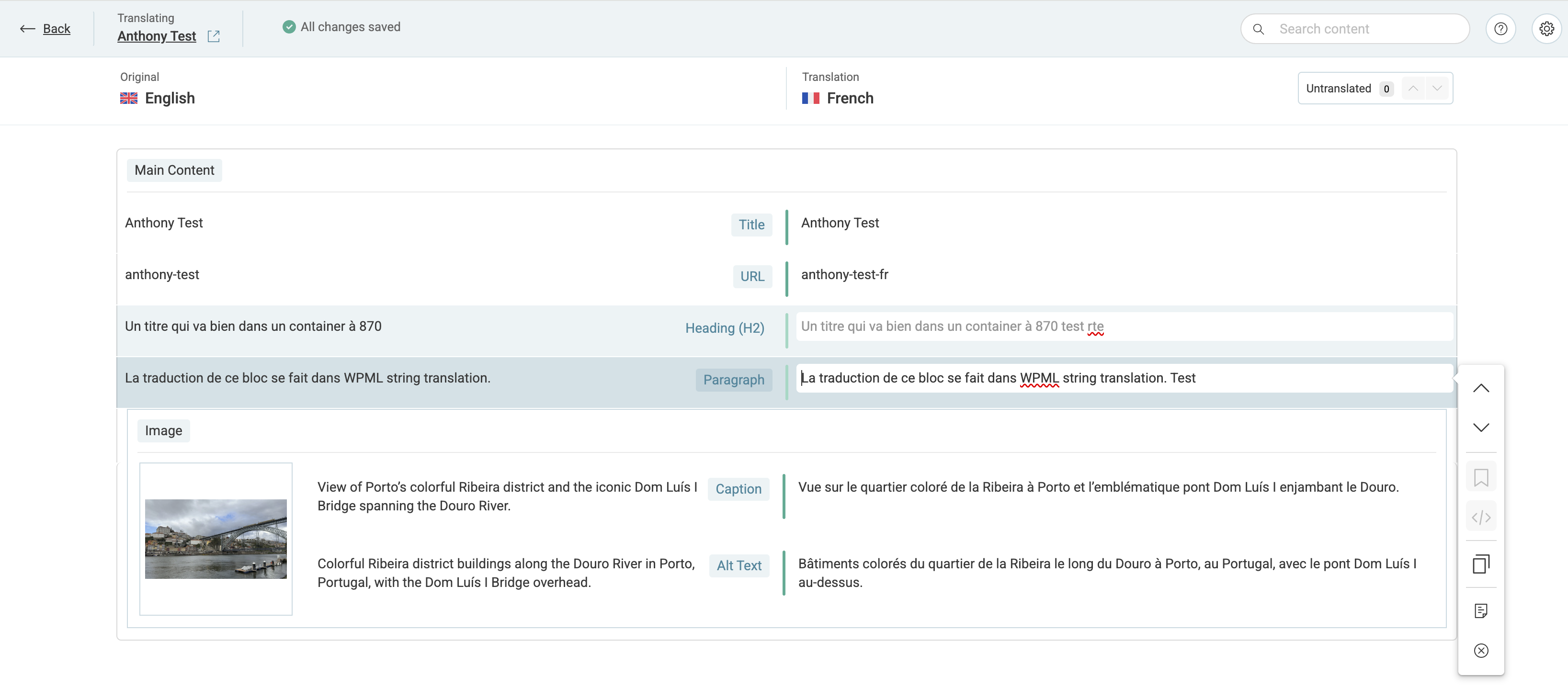Open Anthony Test page in new window icon
Image resolution: width=1568 pixels, height=699 pixels.
(214, 36)
